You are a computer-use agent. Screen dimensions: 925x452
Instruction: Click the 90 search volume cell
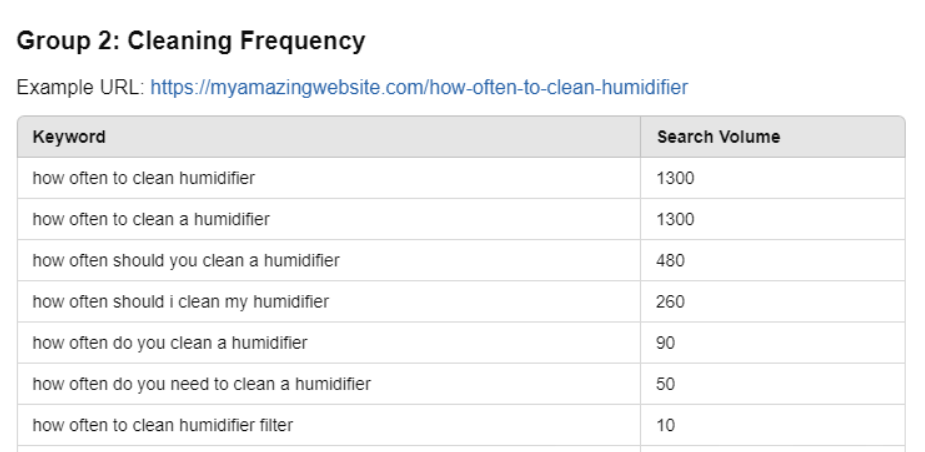click(x=666, y=342)
